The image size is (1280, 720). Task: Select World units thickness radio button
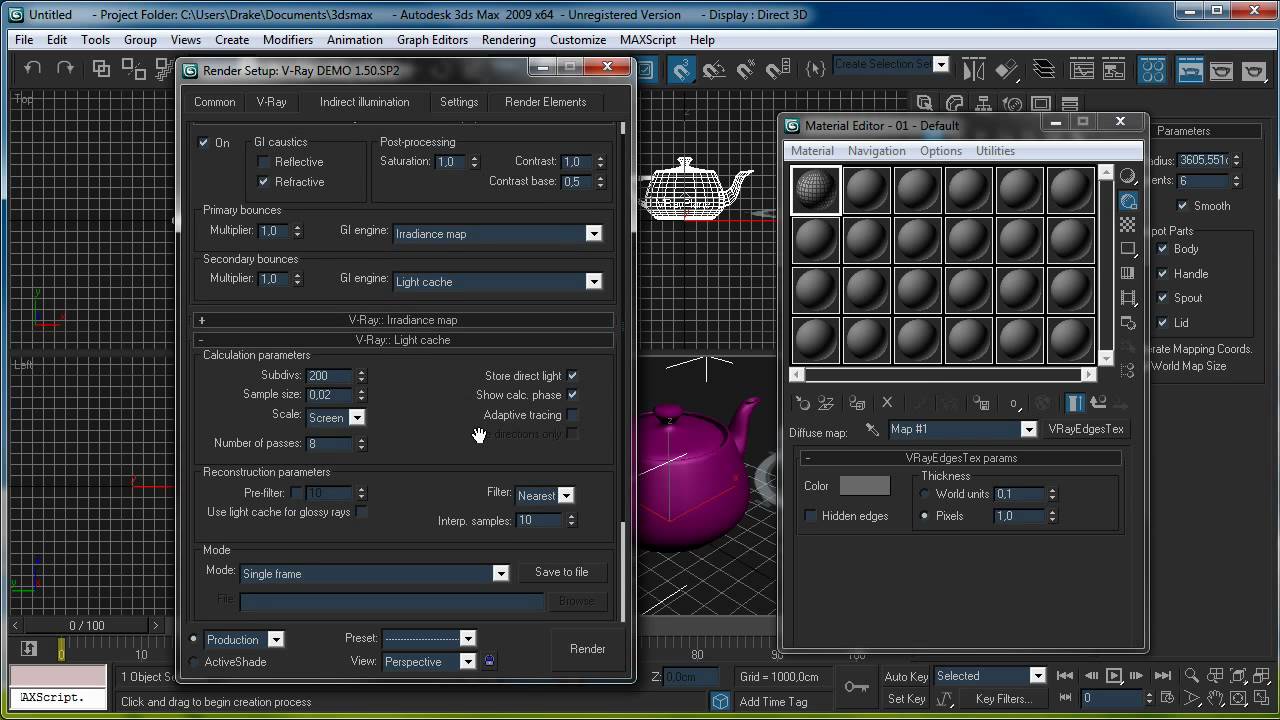pyautogui.click(x=925, y=494)
